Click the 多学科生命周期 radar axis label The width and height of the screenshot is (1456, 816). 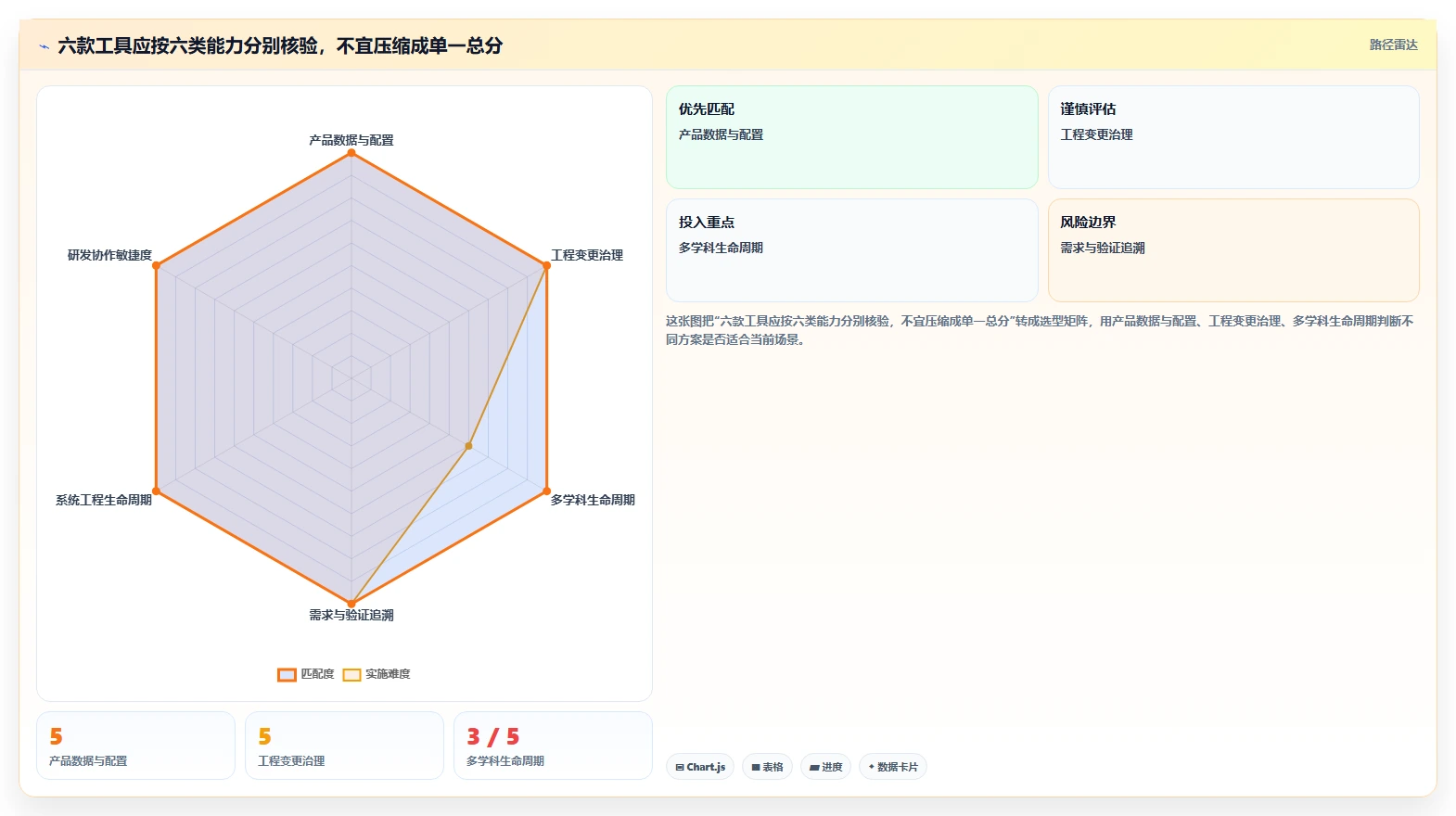593,500
